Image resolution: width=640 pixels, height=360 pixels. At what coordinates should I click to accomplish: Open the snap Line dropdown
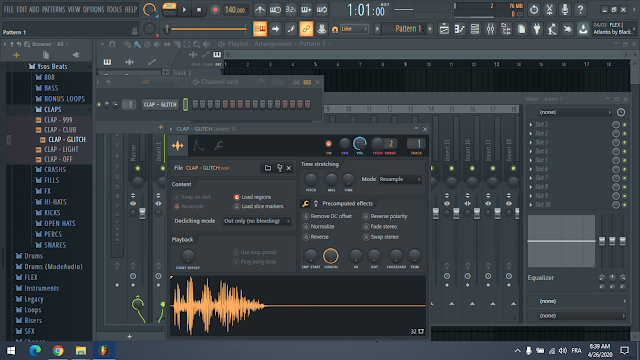(354, 29)
